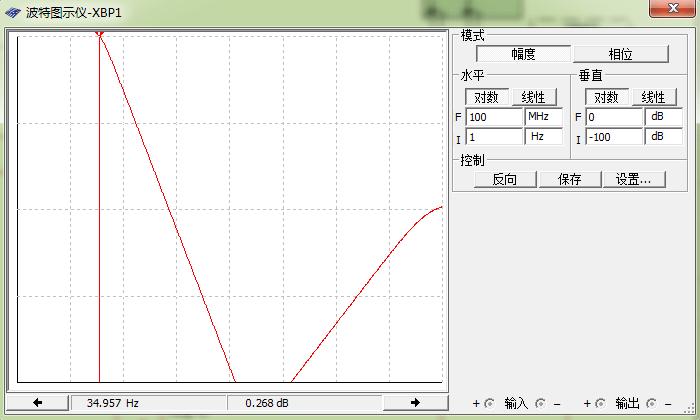Image resolution: width=700 pixels, height=420 pixels.
Task: Move cursor right with the right arrow button
Action: [415, 402]
